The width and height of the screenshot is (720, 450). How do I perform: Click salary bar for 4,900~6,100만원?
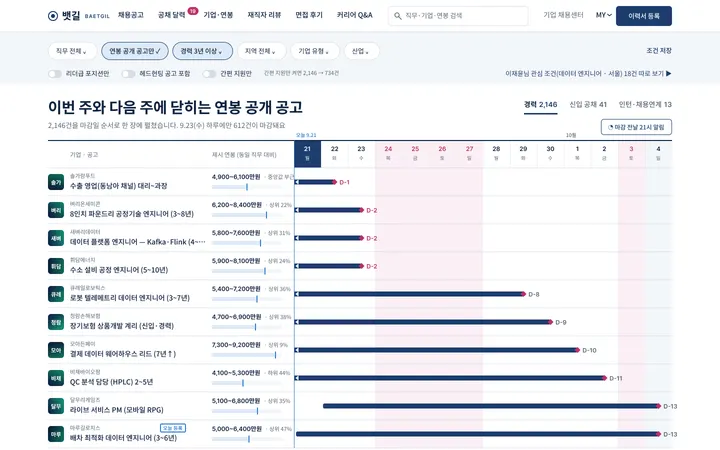pyautogui.click(x=246, y=187)
